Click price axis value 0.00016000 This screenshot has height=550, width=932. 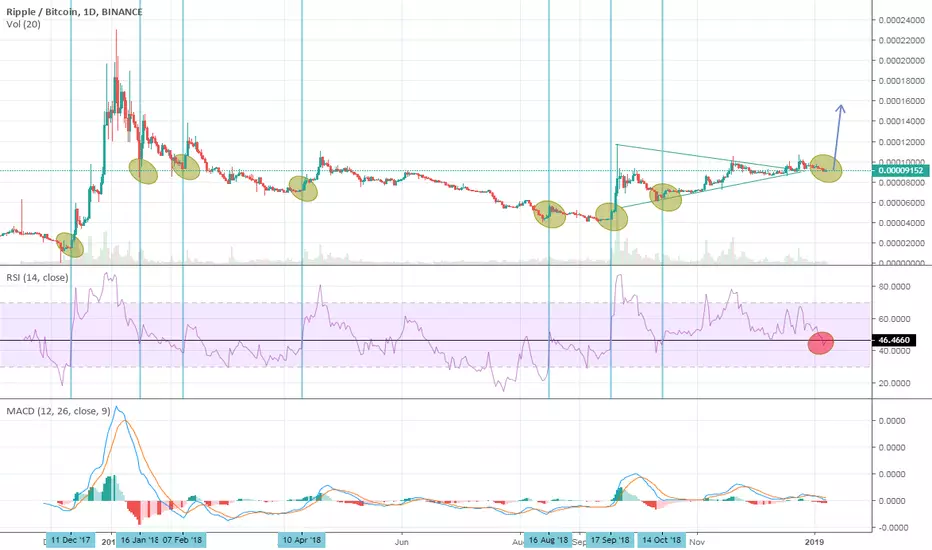(902, 101)
